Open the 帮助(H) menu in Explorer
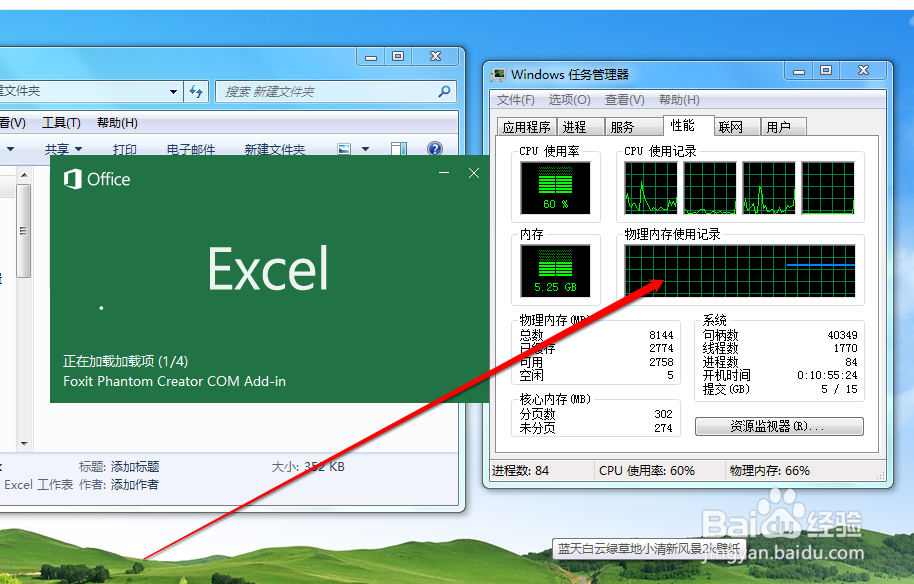The width and height of the screenshot is (914, 584). point(117,123)
